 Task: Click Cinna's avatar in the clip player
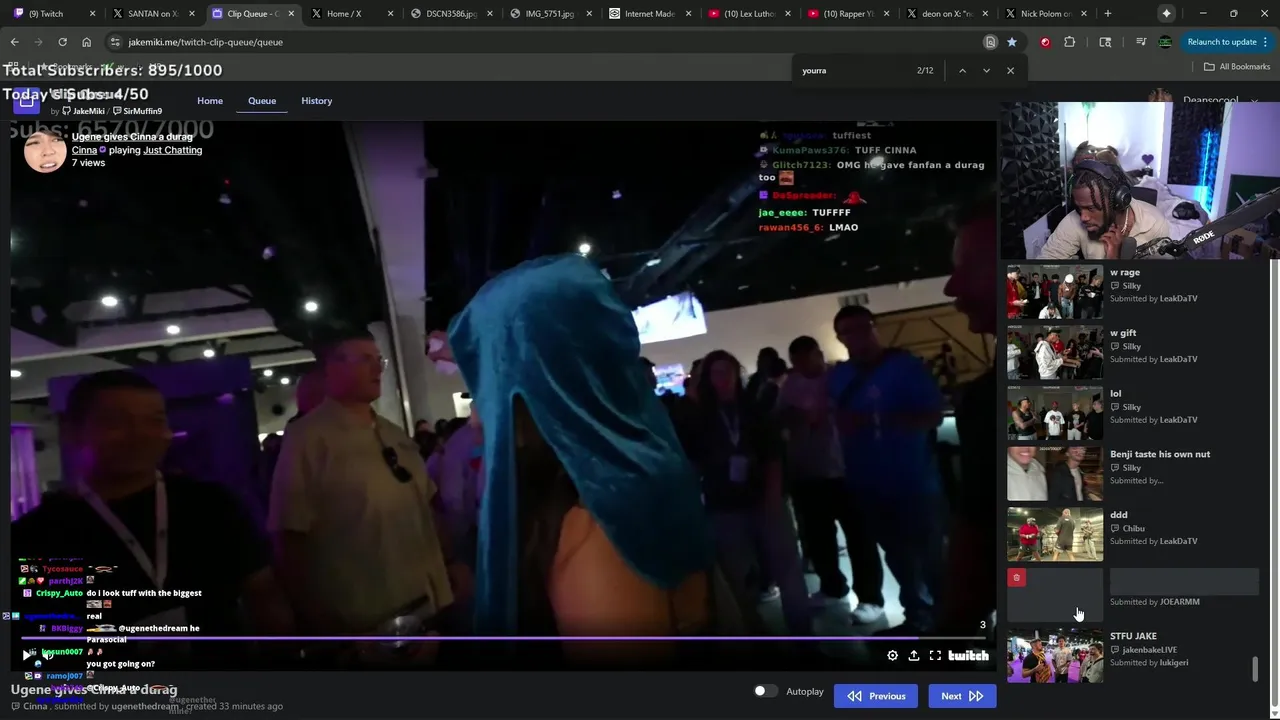[x=45, y=151]
